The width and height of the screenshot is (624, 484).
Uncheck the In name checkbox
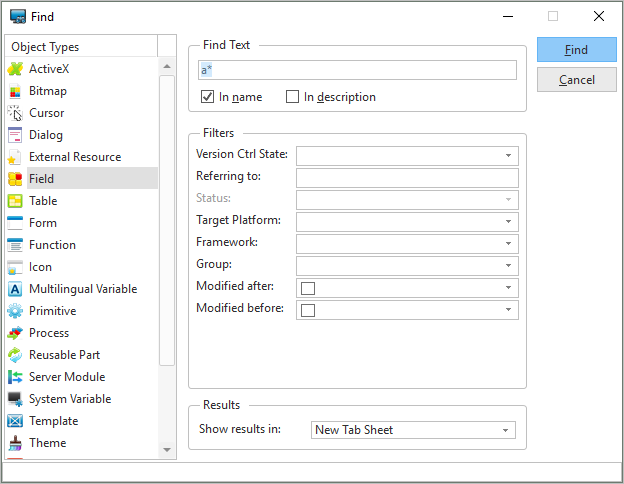tap(207, 97)
